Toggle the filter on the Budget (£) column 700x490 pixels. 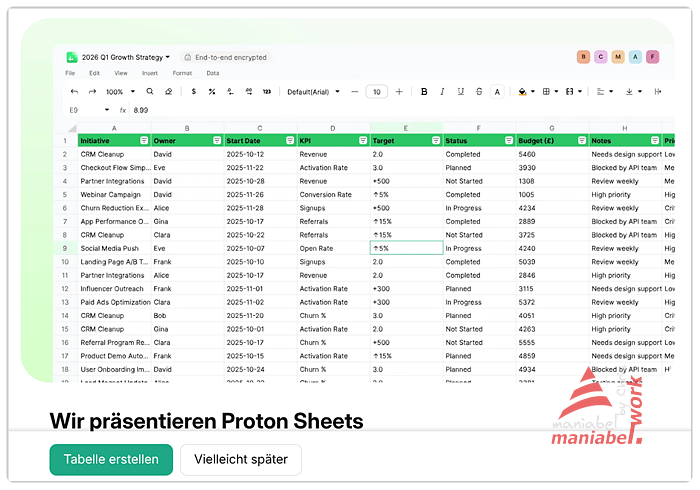tap(582, 141)
